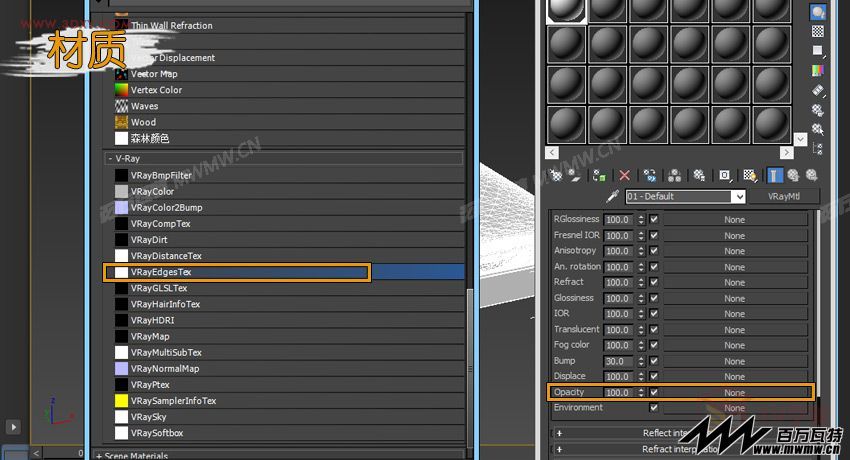
Task: Click the VRayMtl material type button
Action: 783,197
